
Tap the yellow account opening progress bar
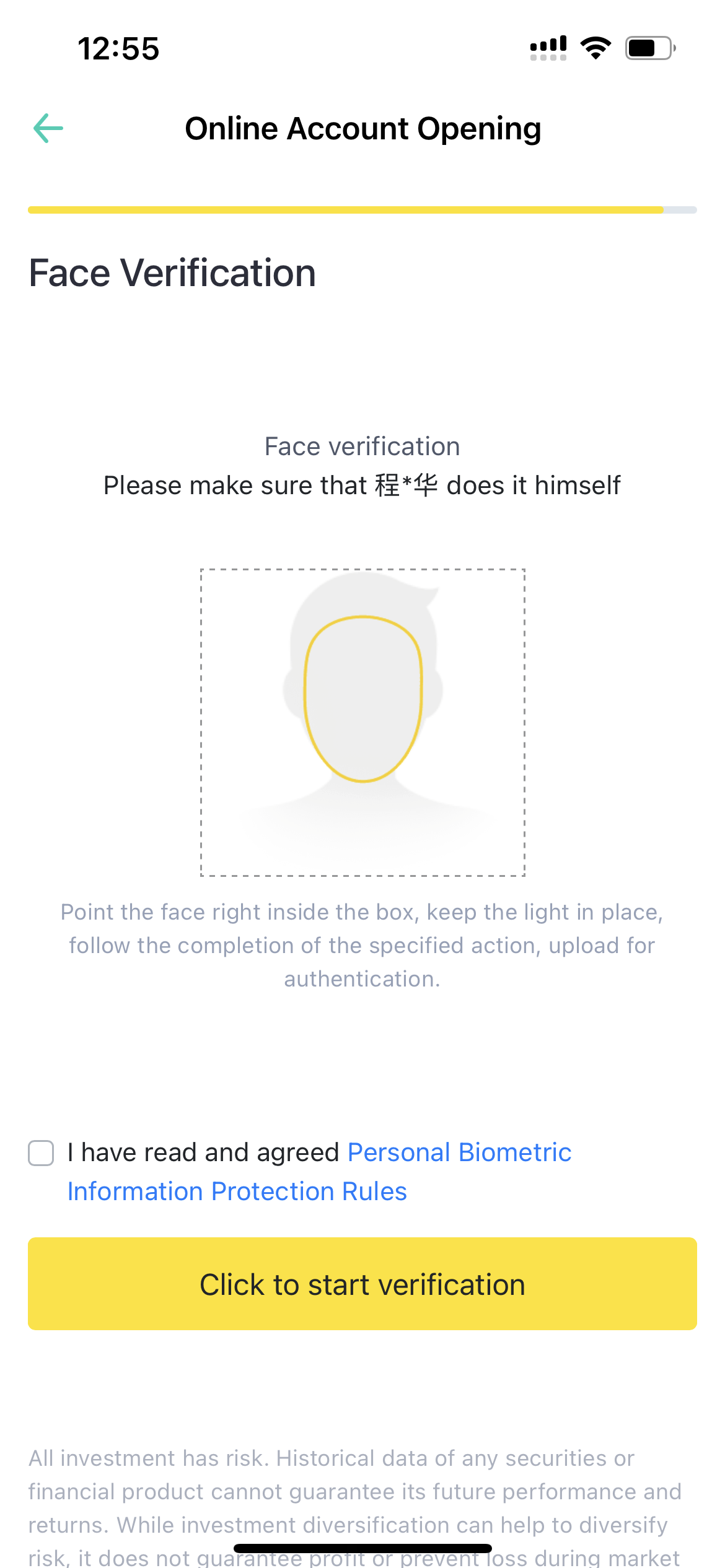click(x=345, y=210)
